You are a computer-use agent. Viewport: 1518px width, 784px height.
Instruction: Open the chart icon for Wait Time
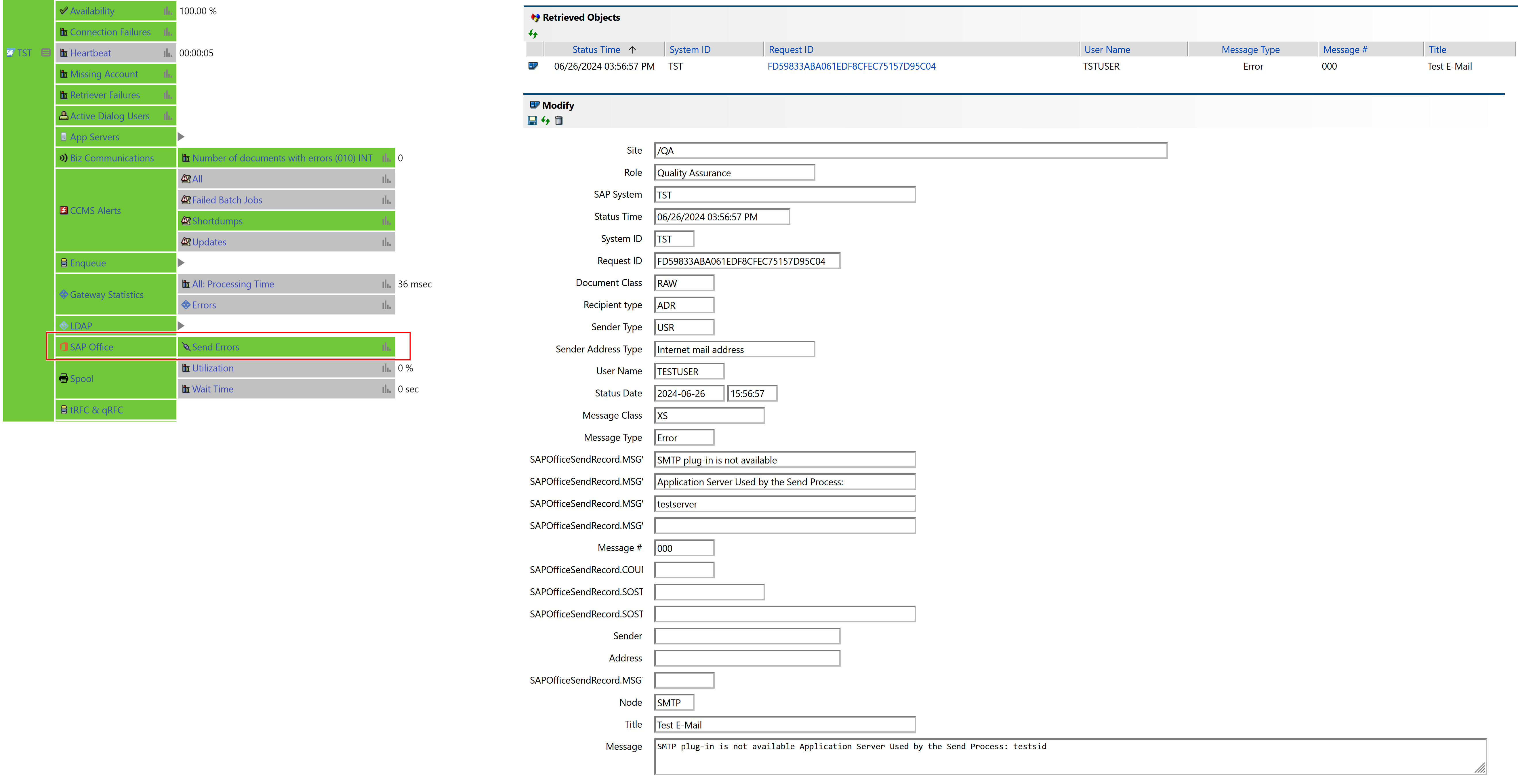[x=387, y=389]
